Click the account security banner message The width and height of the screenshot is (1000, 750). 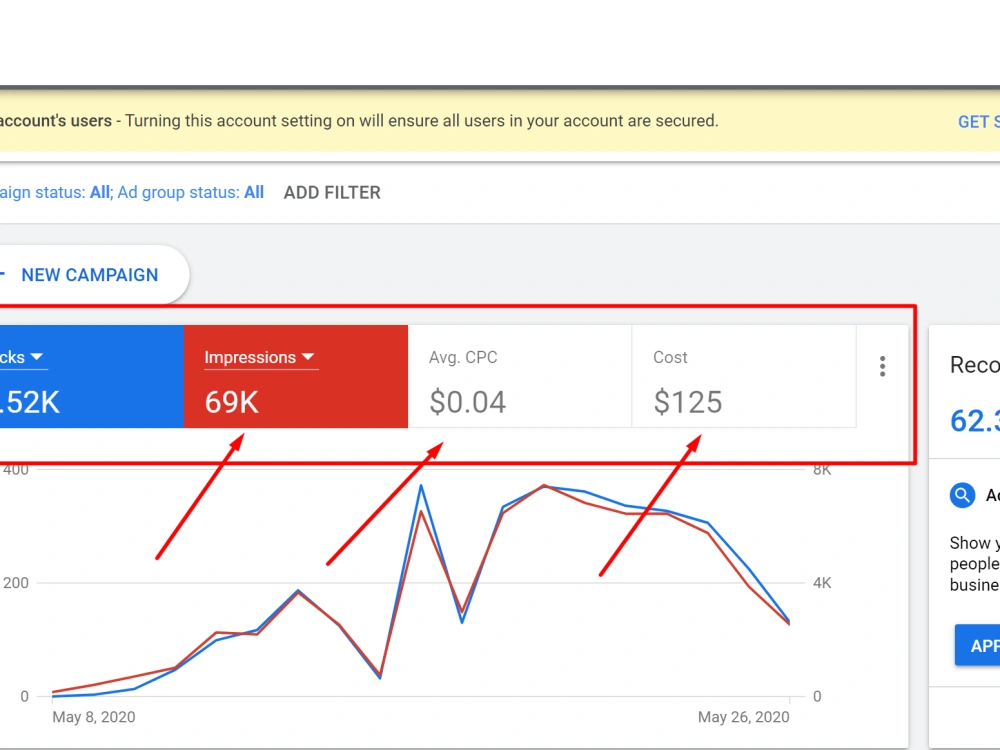(x=359, y=121)
